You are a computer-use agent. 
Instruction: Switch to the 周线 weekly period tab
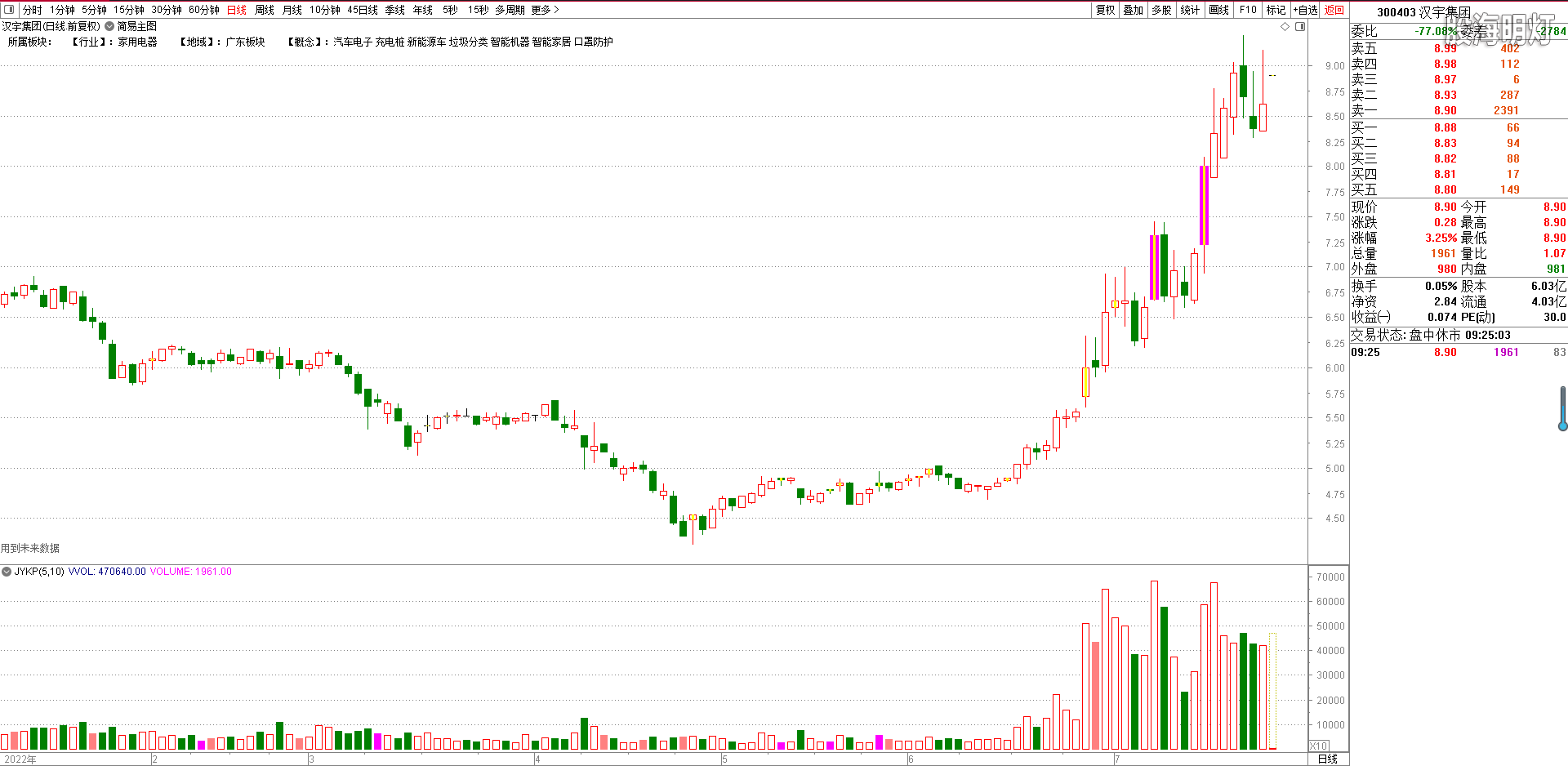click(265, 10)
